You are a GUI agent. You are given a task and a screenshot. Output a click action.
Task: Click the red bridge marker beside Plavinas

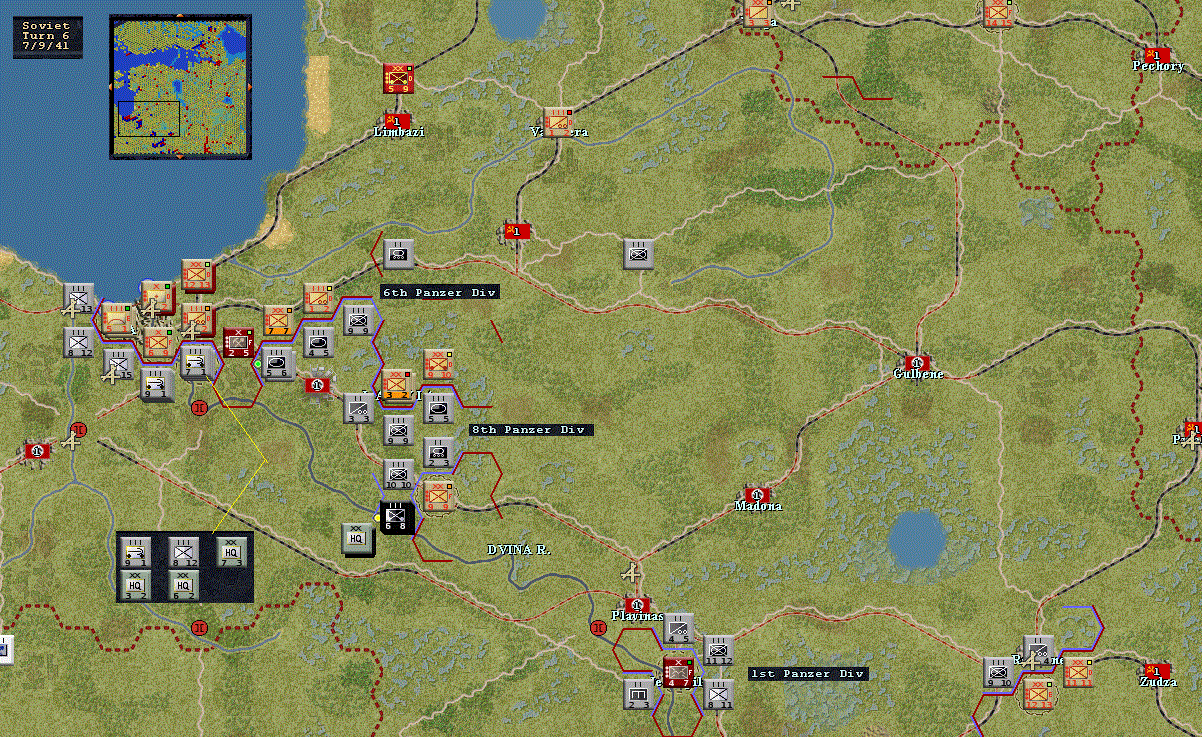[599, 628]
